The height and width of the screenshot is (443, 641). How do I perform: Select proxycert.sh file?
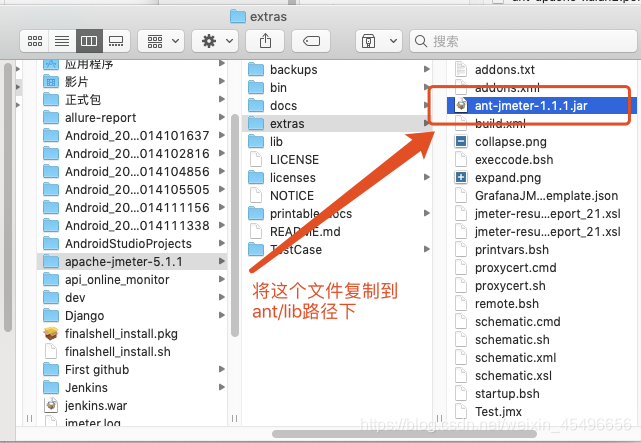542,285
